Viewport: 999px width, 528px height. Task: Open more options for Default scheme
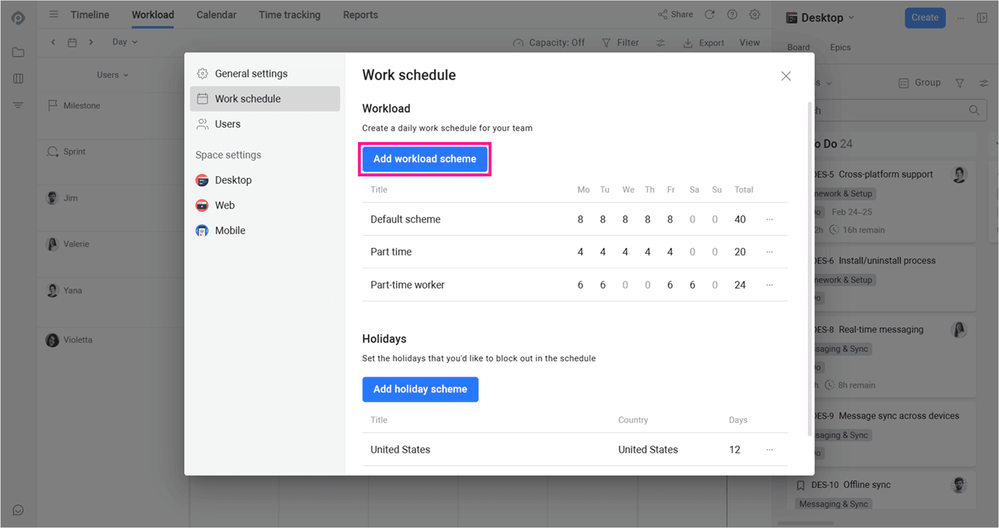click(x=769, y=220)
